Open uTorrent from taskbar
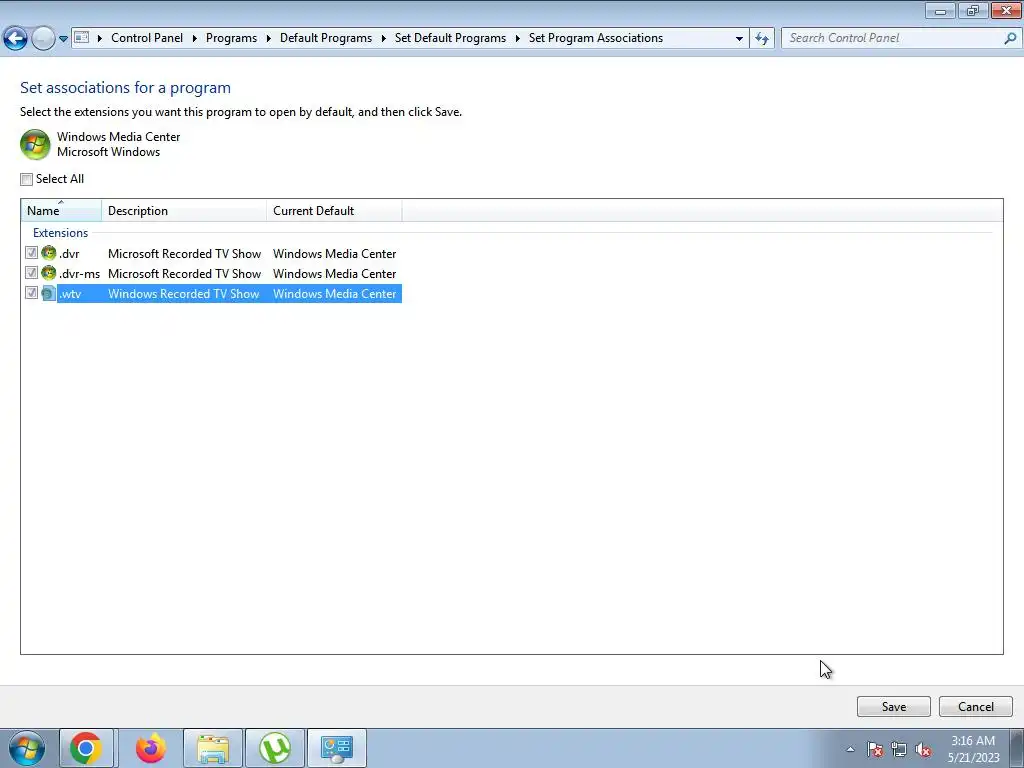1024x768 pixels. tap(275, 748)
